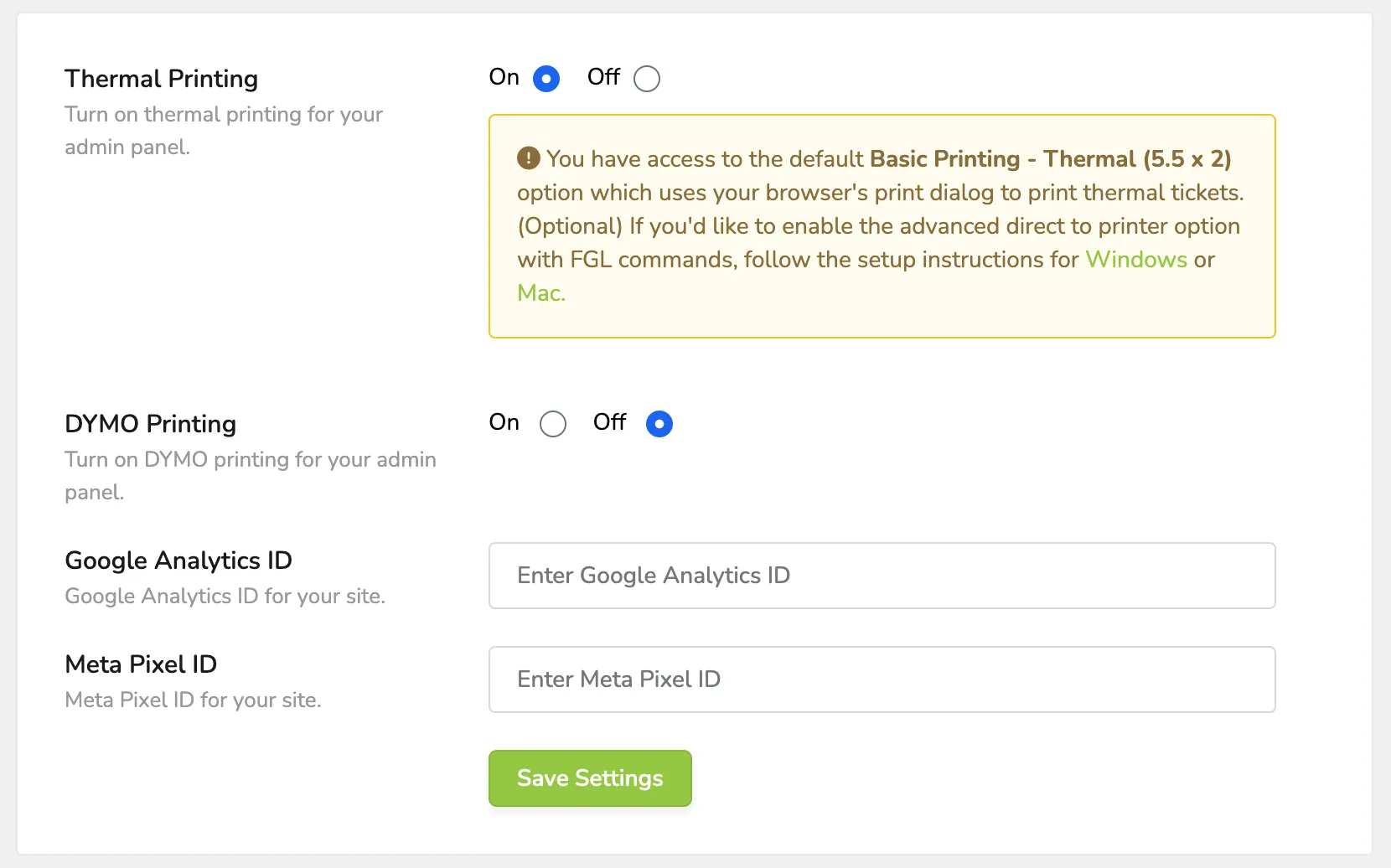This screenshot has width=1391, height=868.
Task: Click bold Basic Printing - Thermal text
Action: (x=1051, y=159)
